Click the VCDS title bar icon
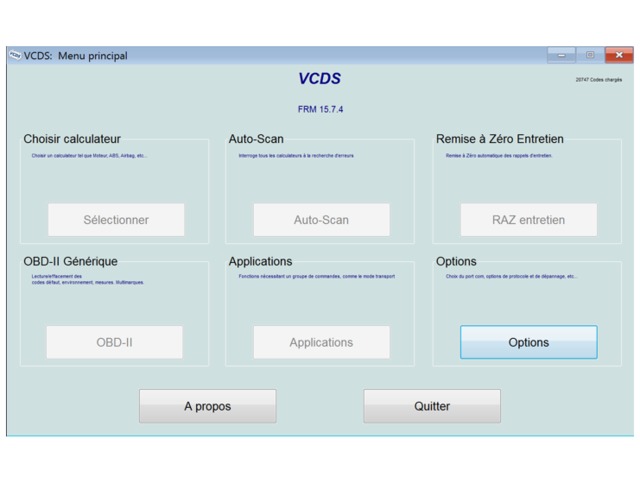 point(15,55)
